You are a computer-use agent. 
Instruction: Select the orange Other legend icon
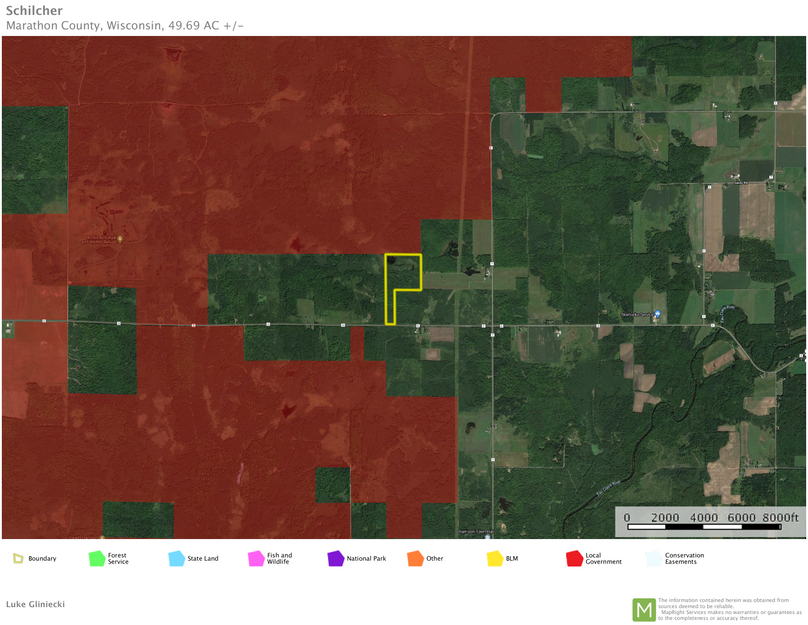point(414,558)
